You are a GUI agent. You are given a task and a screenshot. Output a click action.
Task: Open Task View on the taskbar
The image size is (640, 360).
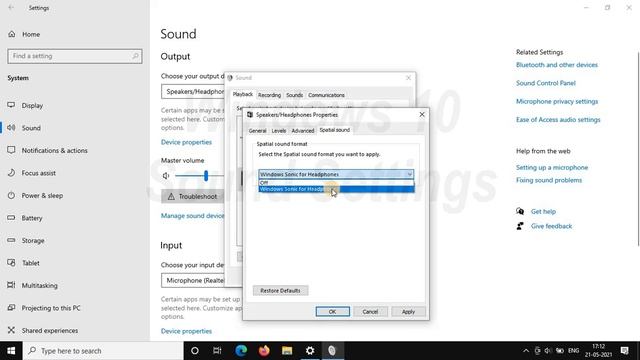pos(217,351)
